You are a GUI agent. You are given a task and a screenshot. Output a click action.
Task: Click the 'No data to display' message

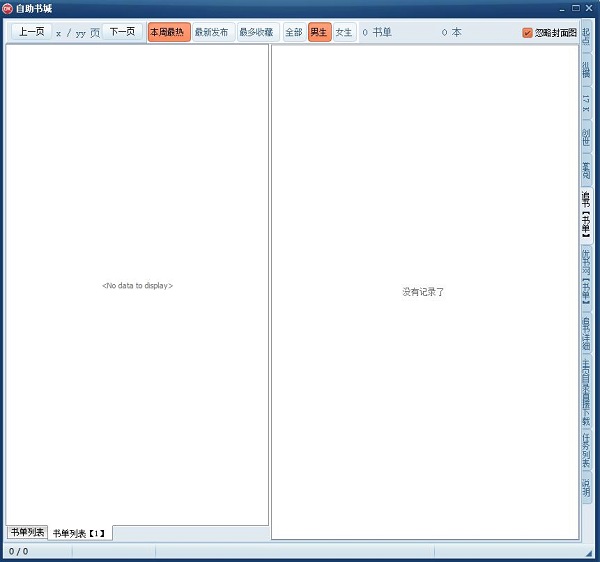[137, 285]
